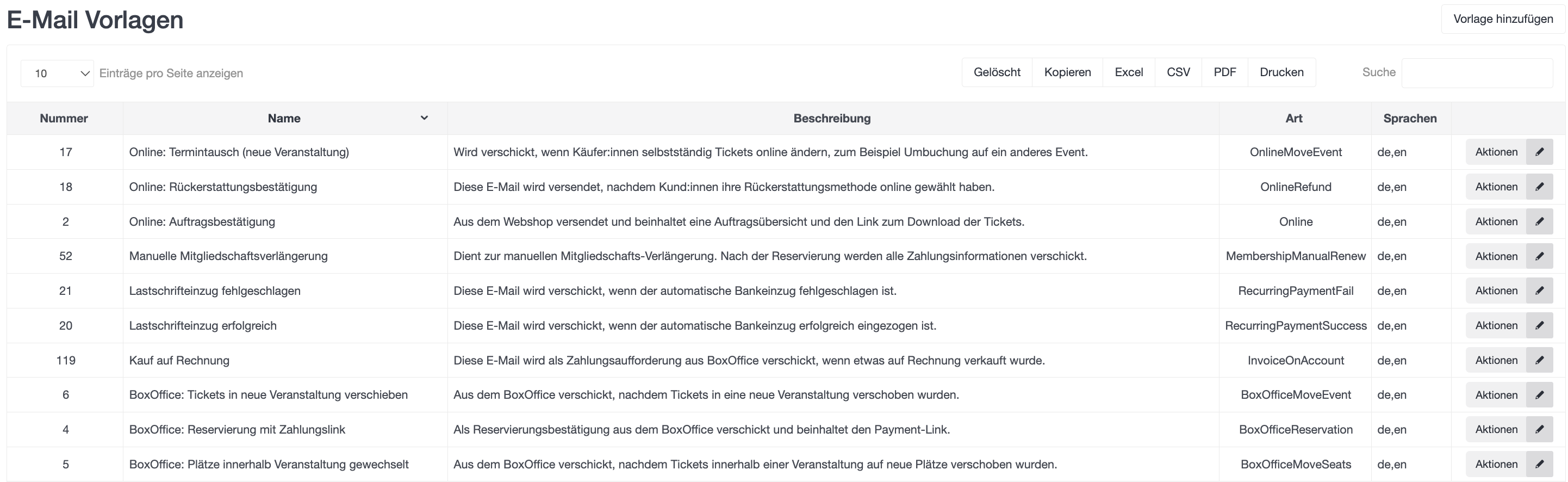This screenshot has height=482, width=1568.
Task: Sort the table by Nummer column header
Action: point(64,118)
